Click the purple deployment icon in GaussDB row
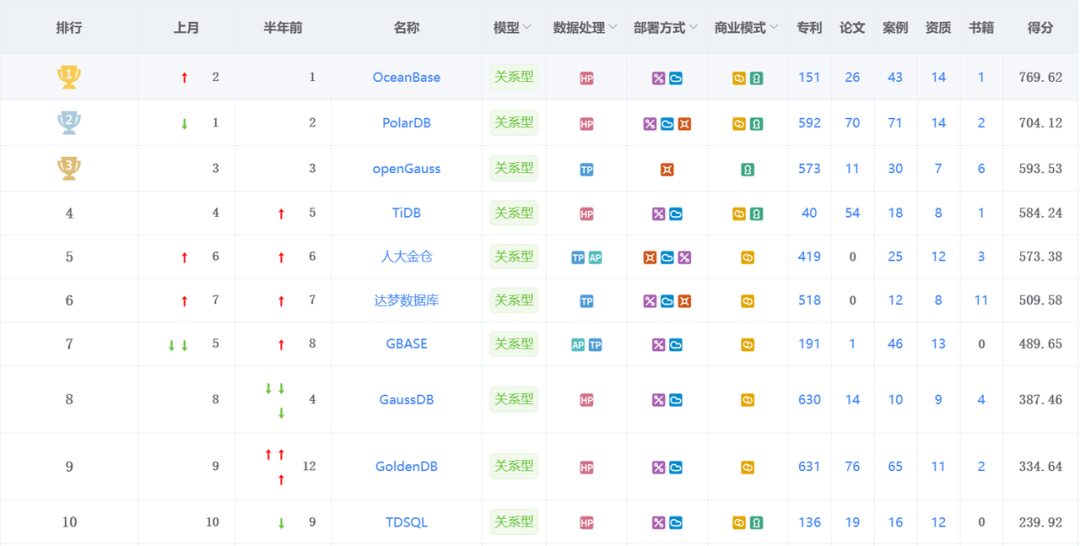The height and width of the screenshot is (546, 1080). (658, 400)
